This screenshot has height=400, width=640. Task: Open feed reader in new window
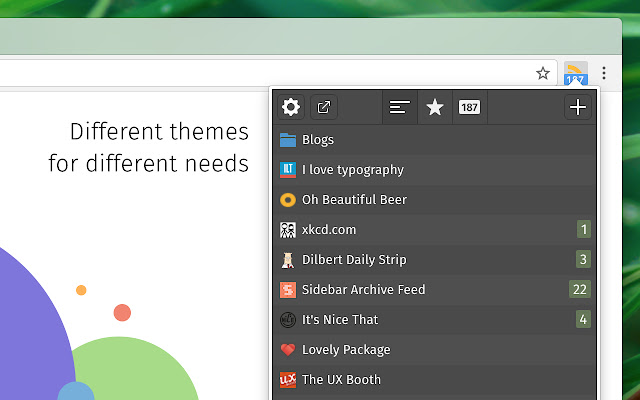click(x=323, y=107)
